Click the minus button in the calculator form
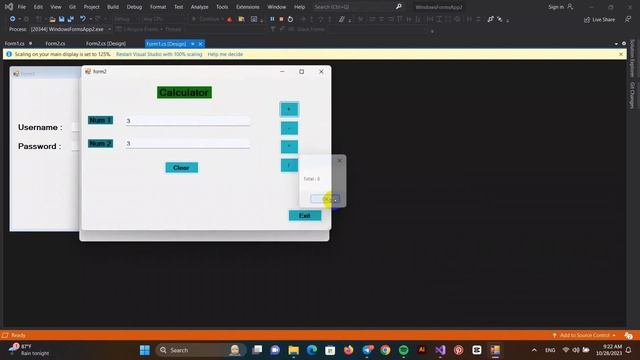 click(289, 128)
